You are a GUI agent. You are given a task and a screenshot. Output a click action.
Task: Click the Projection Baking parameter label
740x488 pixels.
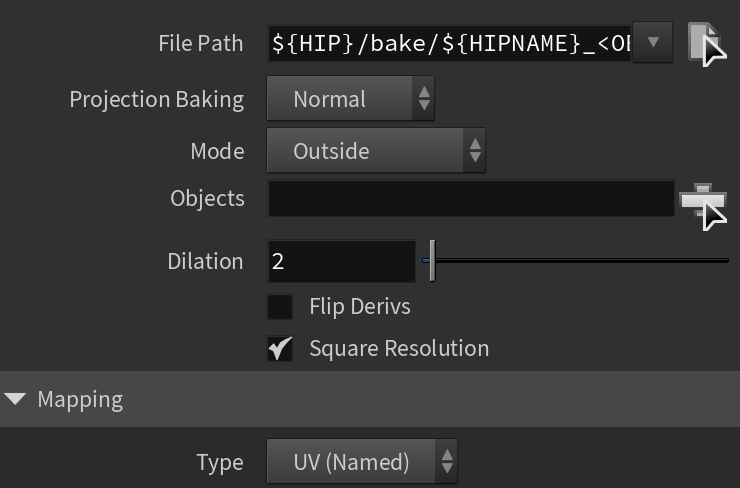157,100
